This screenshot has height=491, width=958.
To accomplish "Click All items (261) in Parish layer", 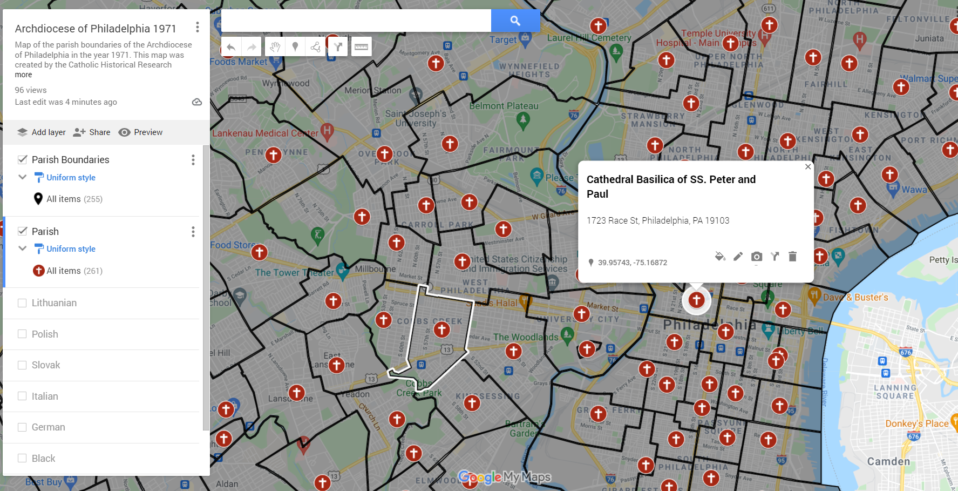I will tap(75, 271).
